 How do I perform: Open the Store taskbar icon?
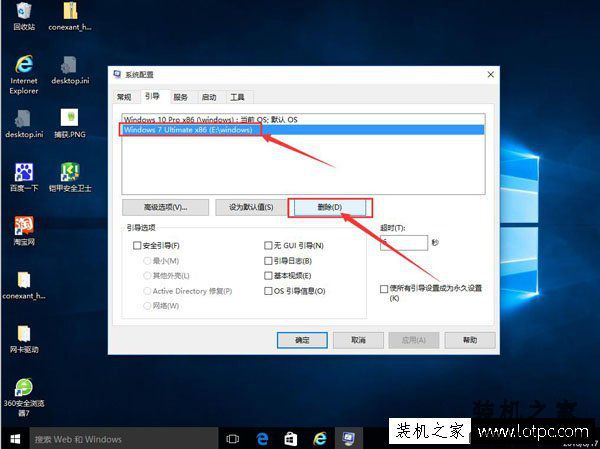pyautogui.click(x=291, y=439)
